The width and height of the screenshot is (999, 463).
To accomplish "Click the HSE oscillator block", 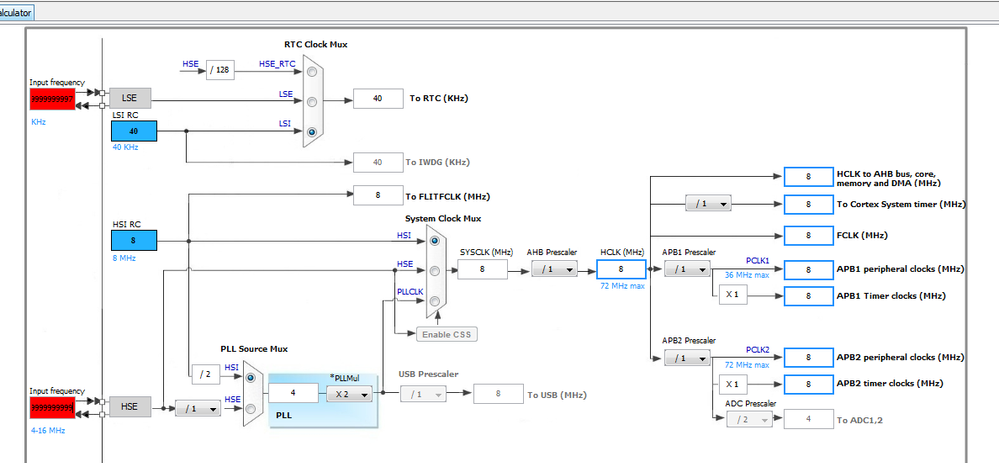I will [131, 406].
